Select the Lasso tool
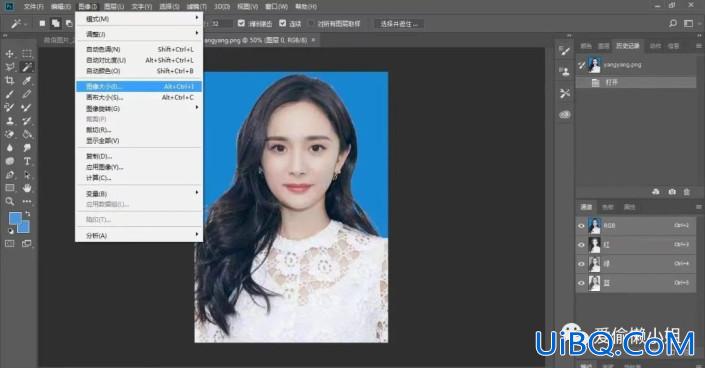The height and width of the screenshot is (368, 705). coord(9,67)
